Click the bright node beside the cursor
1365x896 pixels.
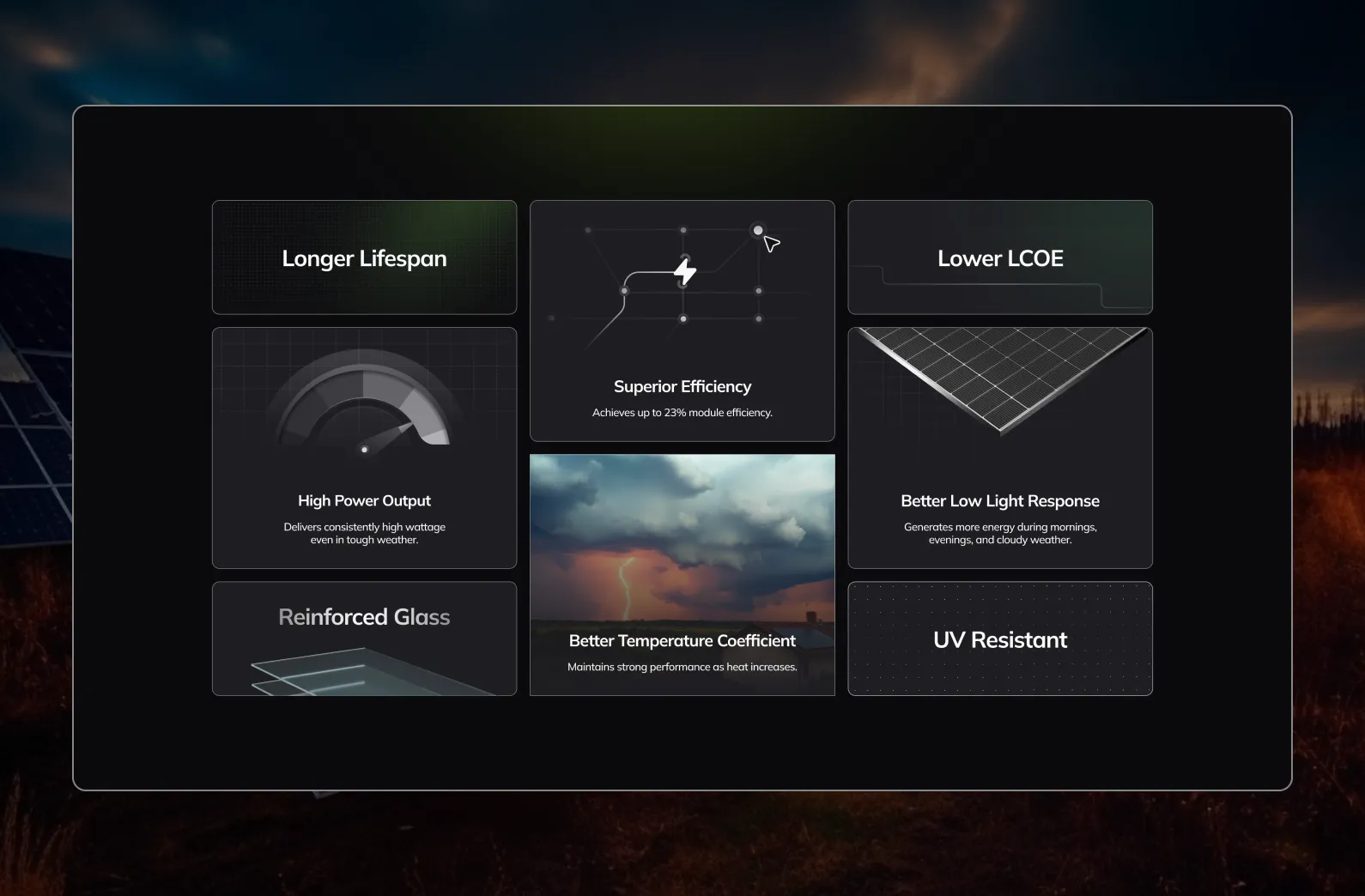point(757,230)
